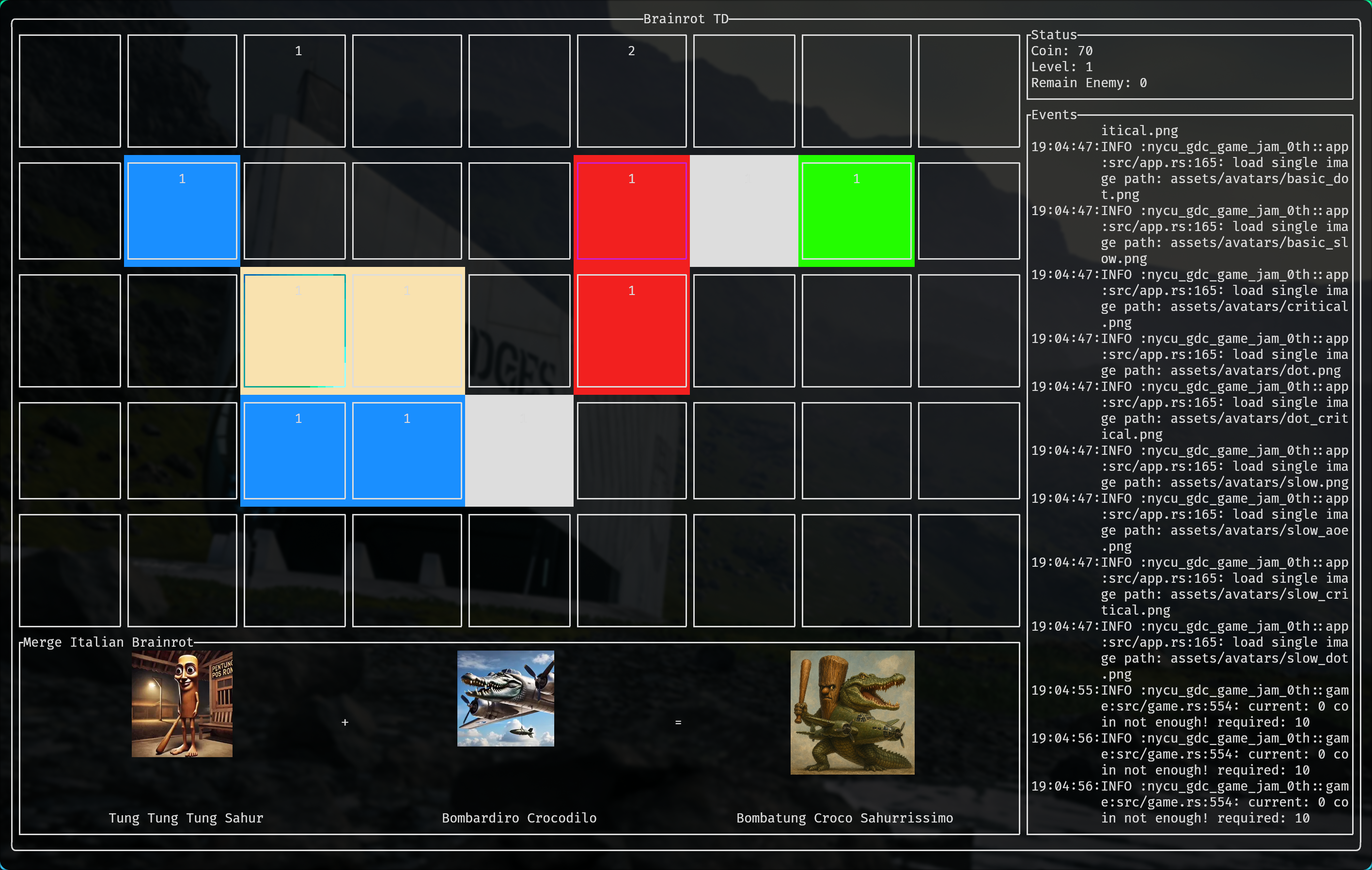Click the 19:04:55 coin not enough log entry
Screen dimensions: 1372x870
[1190, 706]
